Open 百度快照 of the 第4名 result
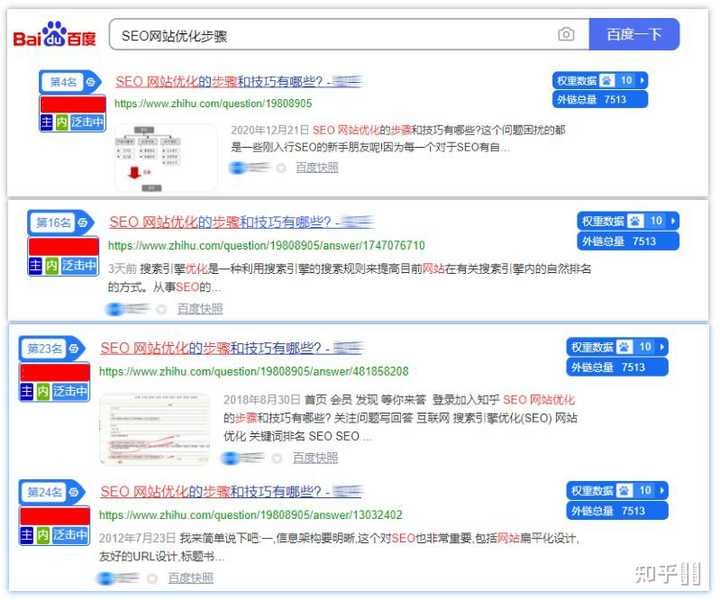This screenshot has width=720, height=600. [317, 168]
